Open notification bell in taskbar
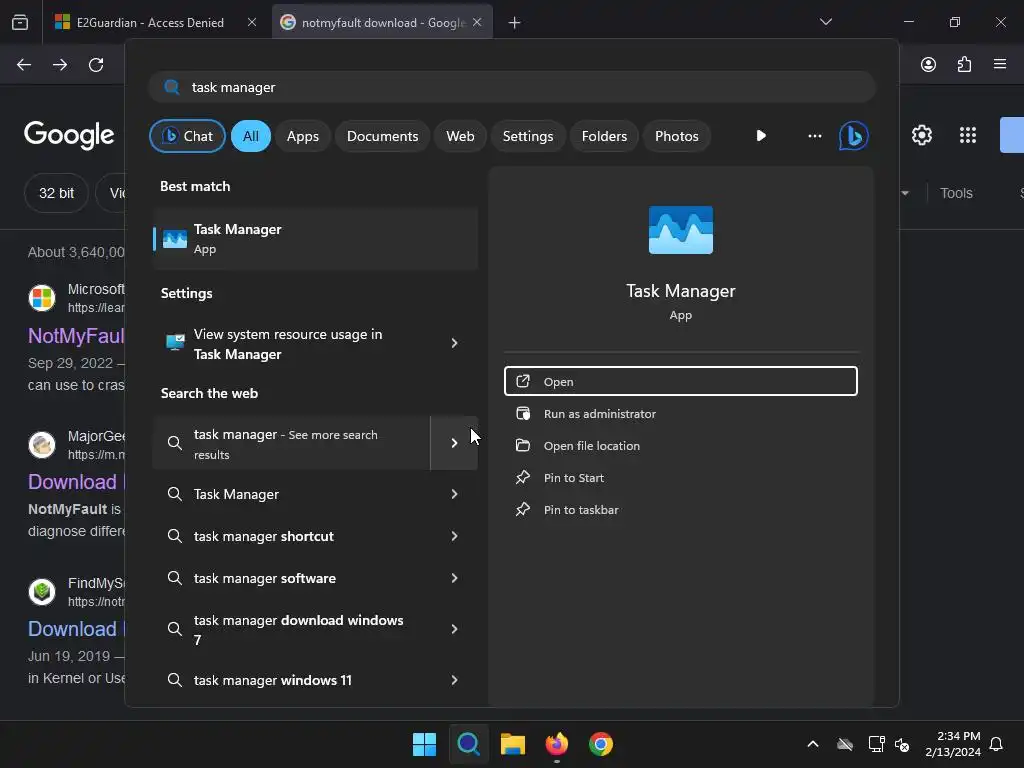 (x=996, y=744)
